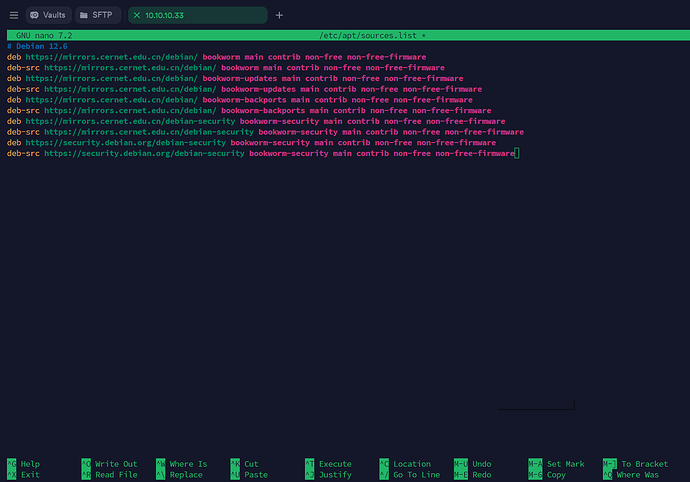The height and width of the screenshot is (482, 690).
Task: Click the SFTP folder icon
Action: [84, 15]
